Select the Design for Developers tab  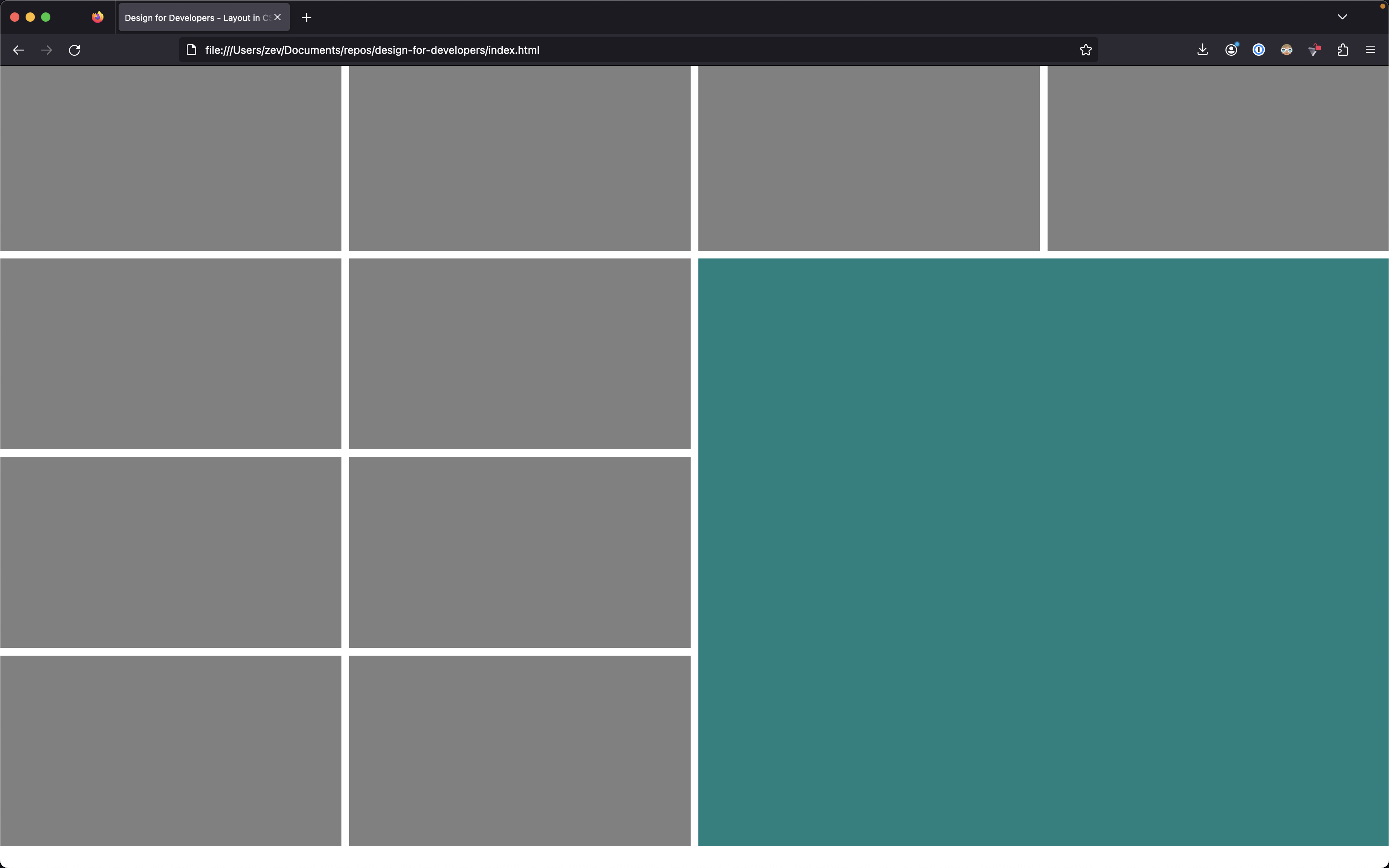[x=195, y=18]
